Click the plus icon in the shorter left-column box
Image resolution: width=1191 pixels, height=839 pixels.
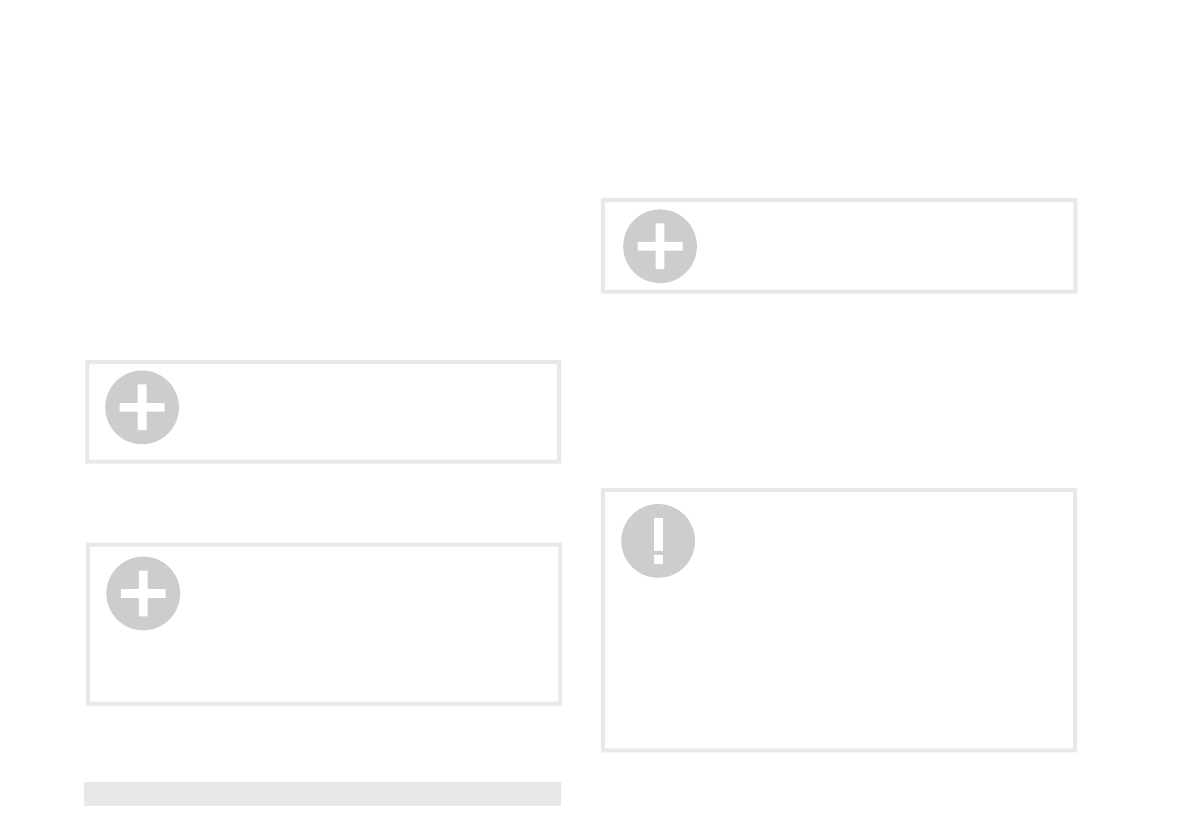click(x=141, y=407)
